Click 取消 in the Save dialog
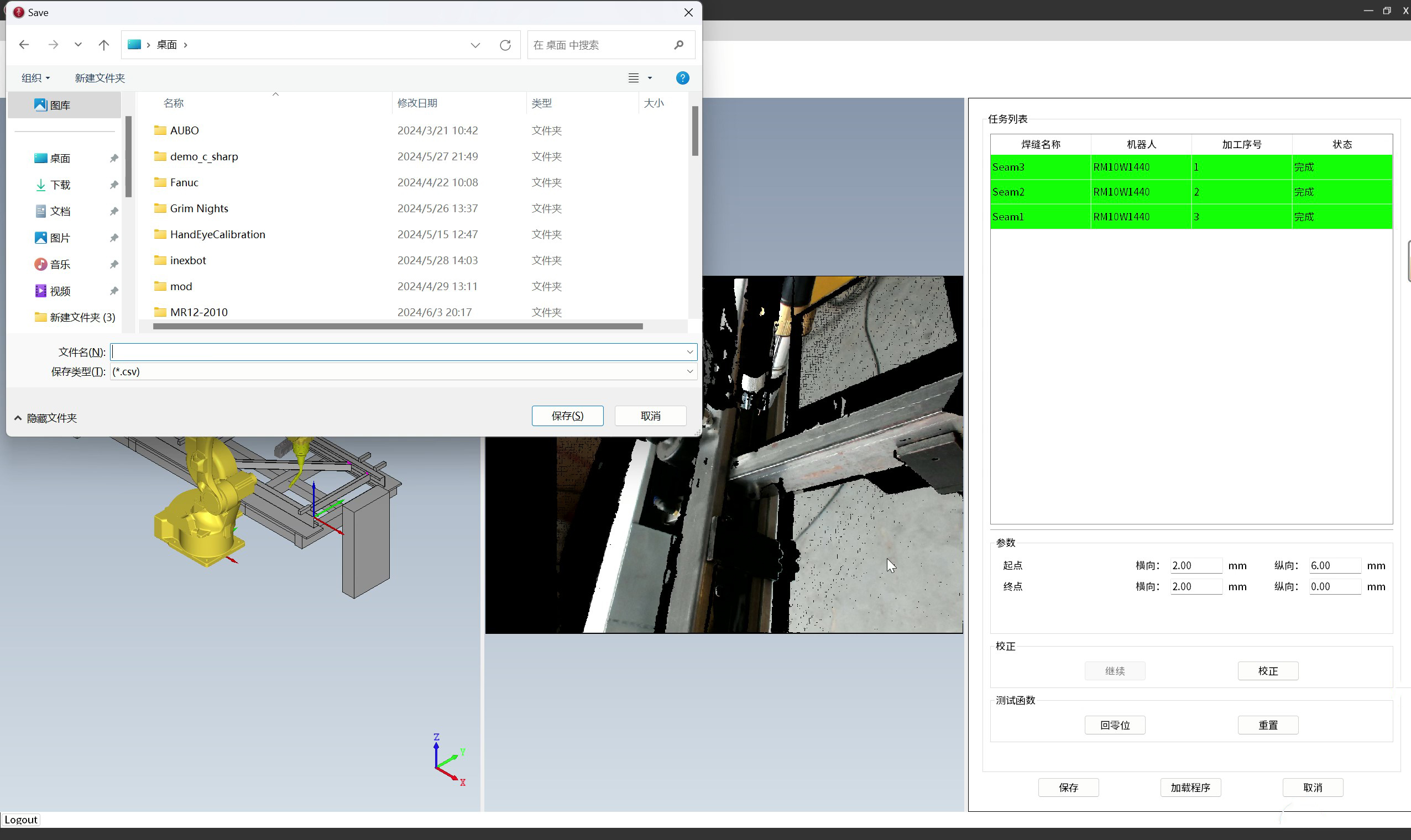 pyautogui.click(x=651, y=416)
